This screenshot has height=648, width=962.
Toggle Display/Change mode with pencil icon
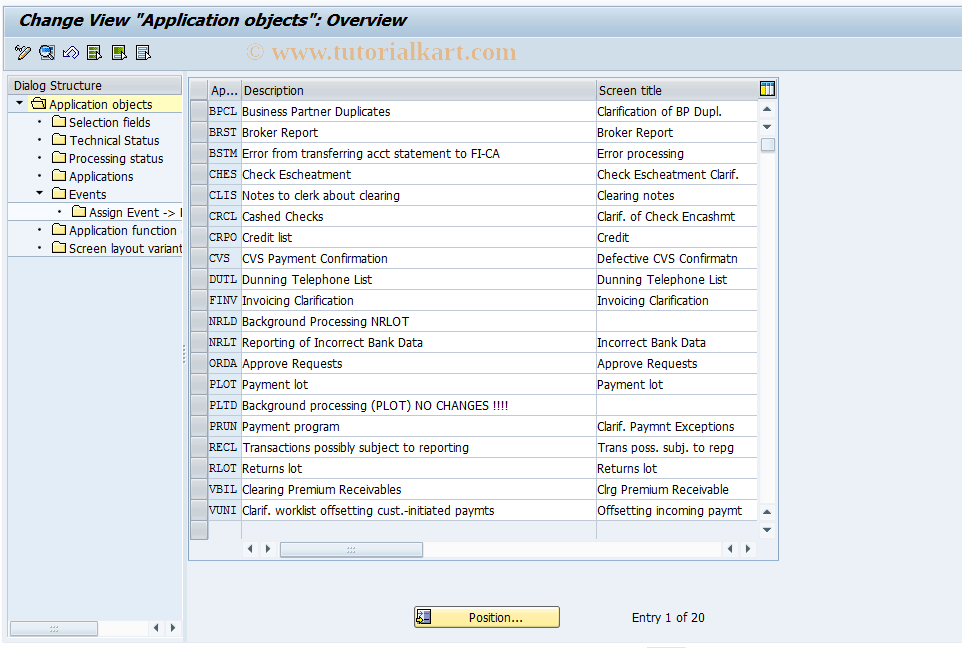[x=22, y=52]
